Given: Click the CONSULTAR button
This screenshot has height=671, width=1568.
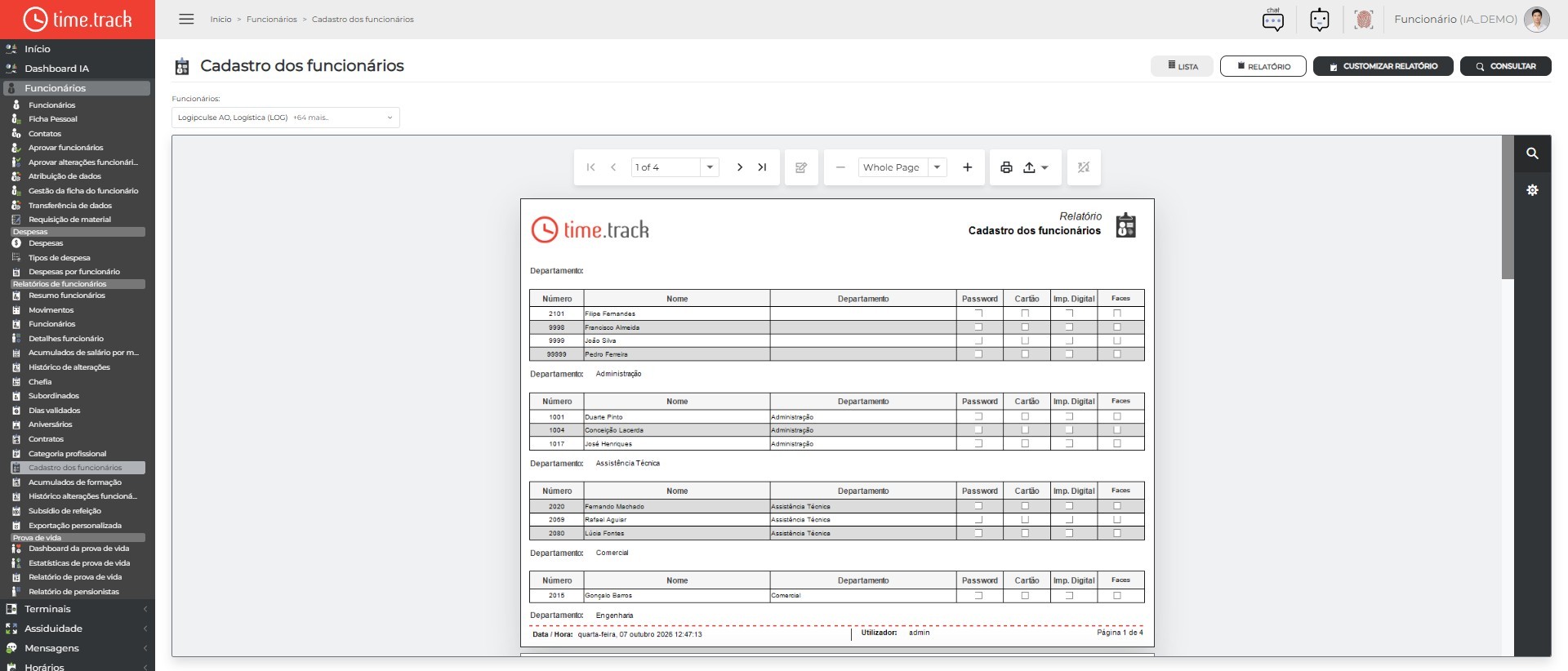Looking at the screenshot, I should point(1505,66).
